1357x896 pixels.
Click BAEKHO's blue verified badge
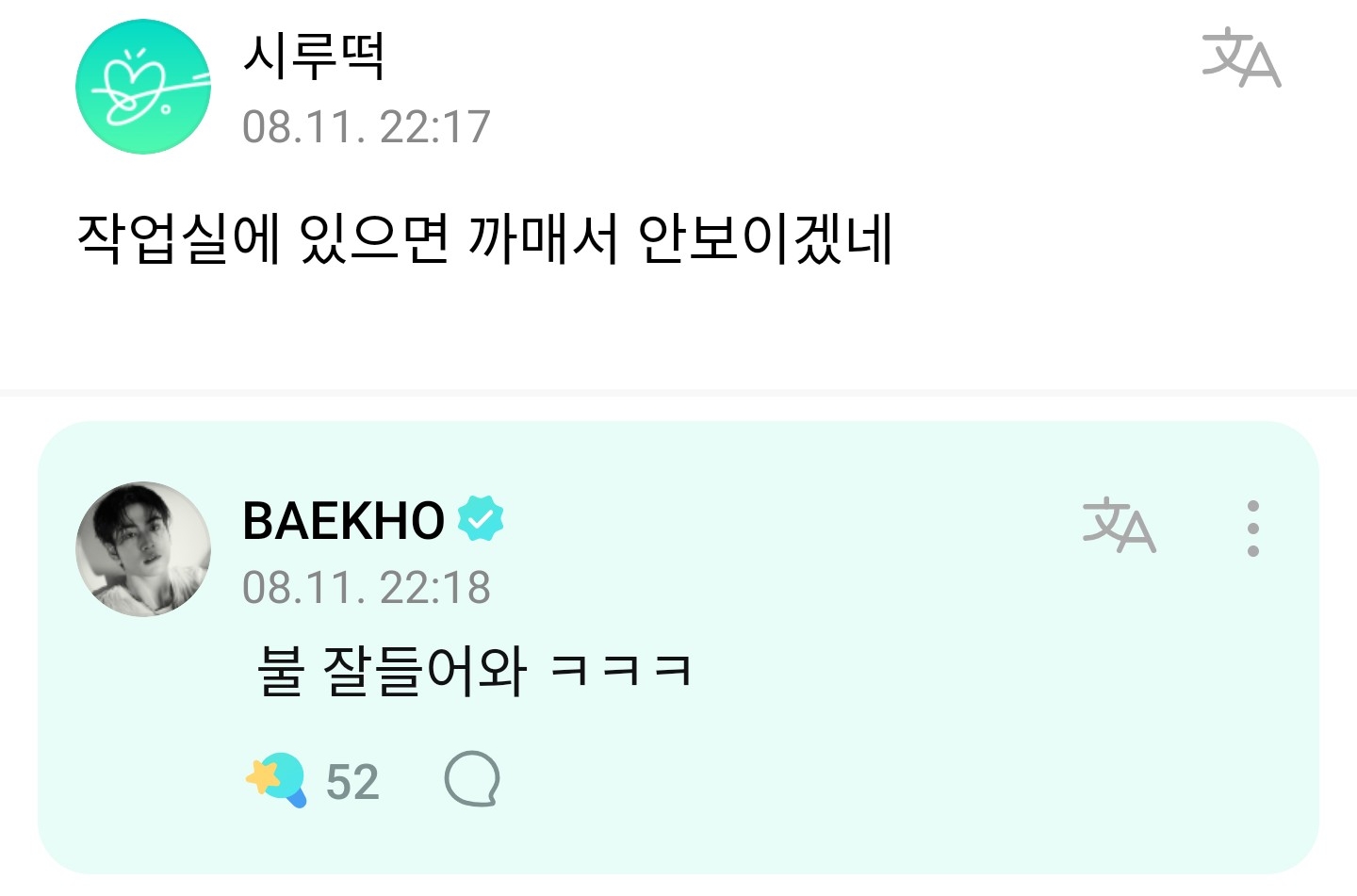pos(481,518)
